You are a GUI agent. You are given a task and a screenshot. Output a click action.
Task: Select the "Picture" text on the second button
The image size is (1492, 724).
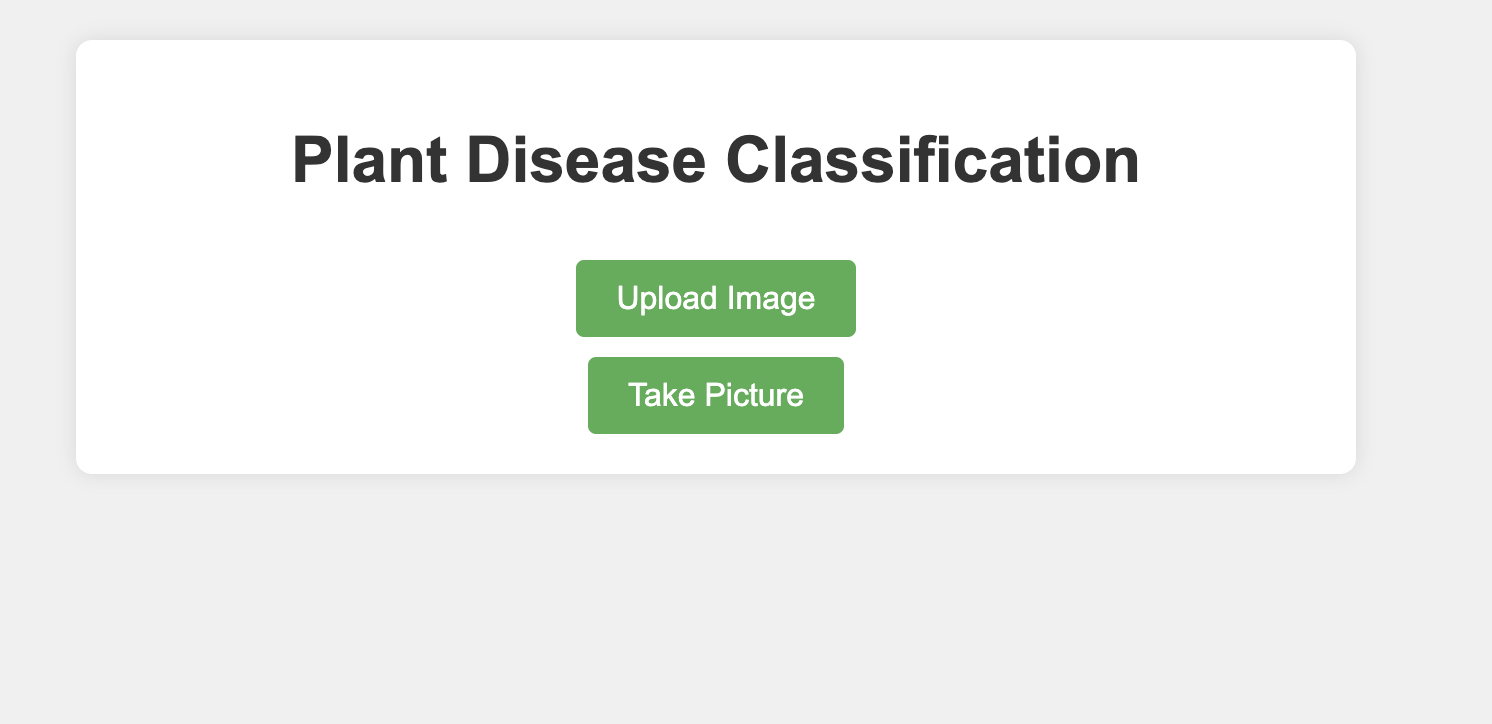(x=754, y=395)
